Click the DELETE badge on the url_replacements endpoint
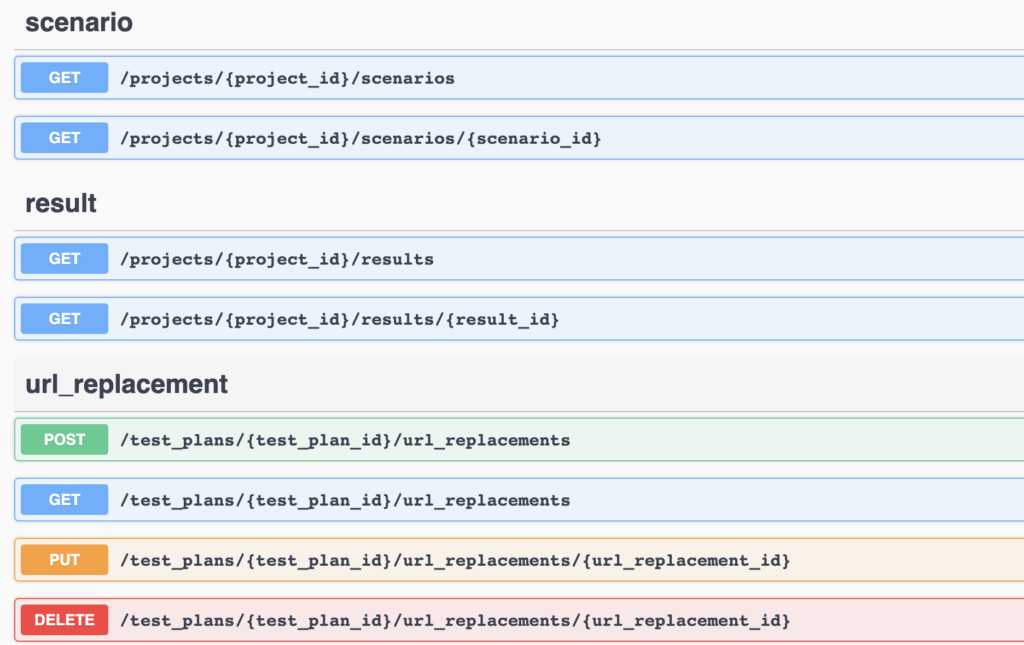Image resolution: width=1024 pixels, height=645 pixels. 63,619
